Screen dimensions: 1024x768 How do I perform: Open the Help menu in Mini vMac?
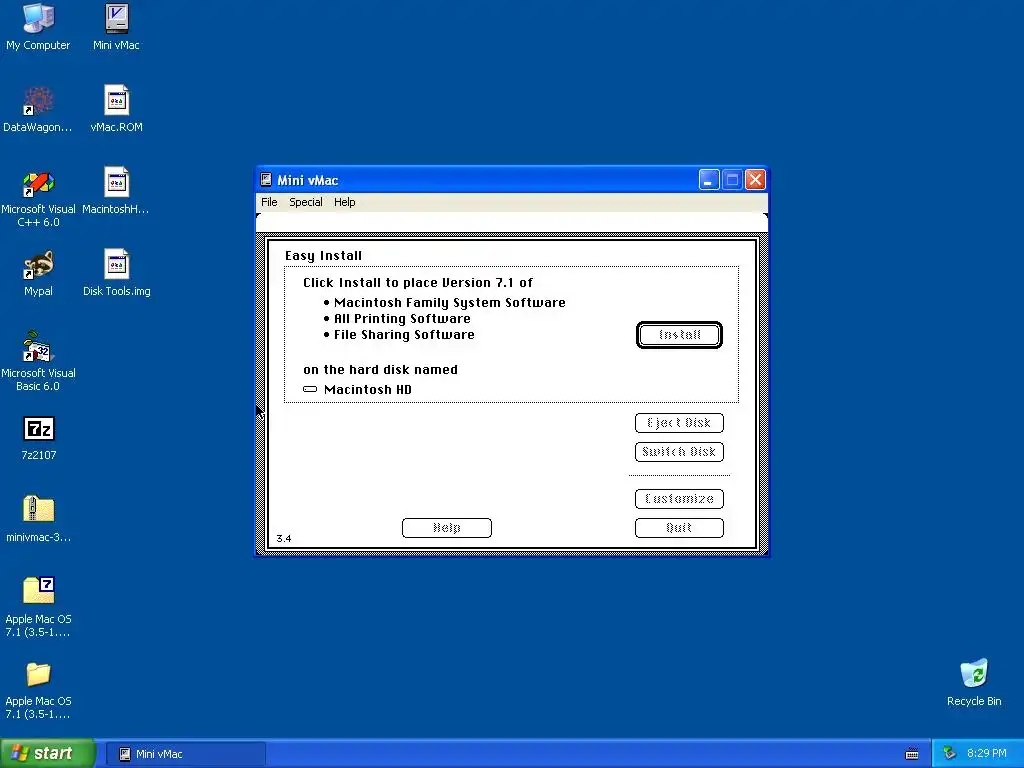[x=345, y=202]
